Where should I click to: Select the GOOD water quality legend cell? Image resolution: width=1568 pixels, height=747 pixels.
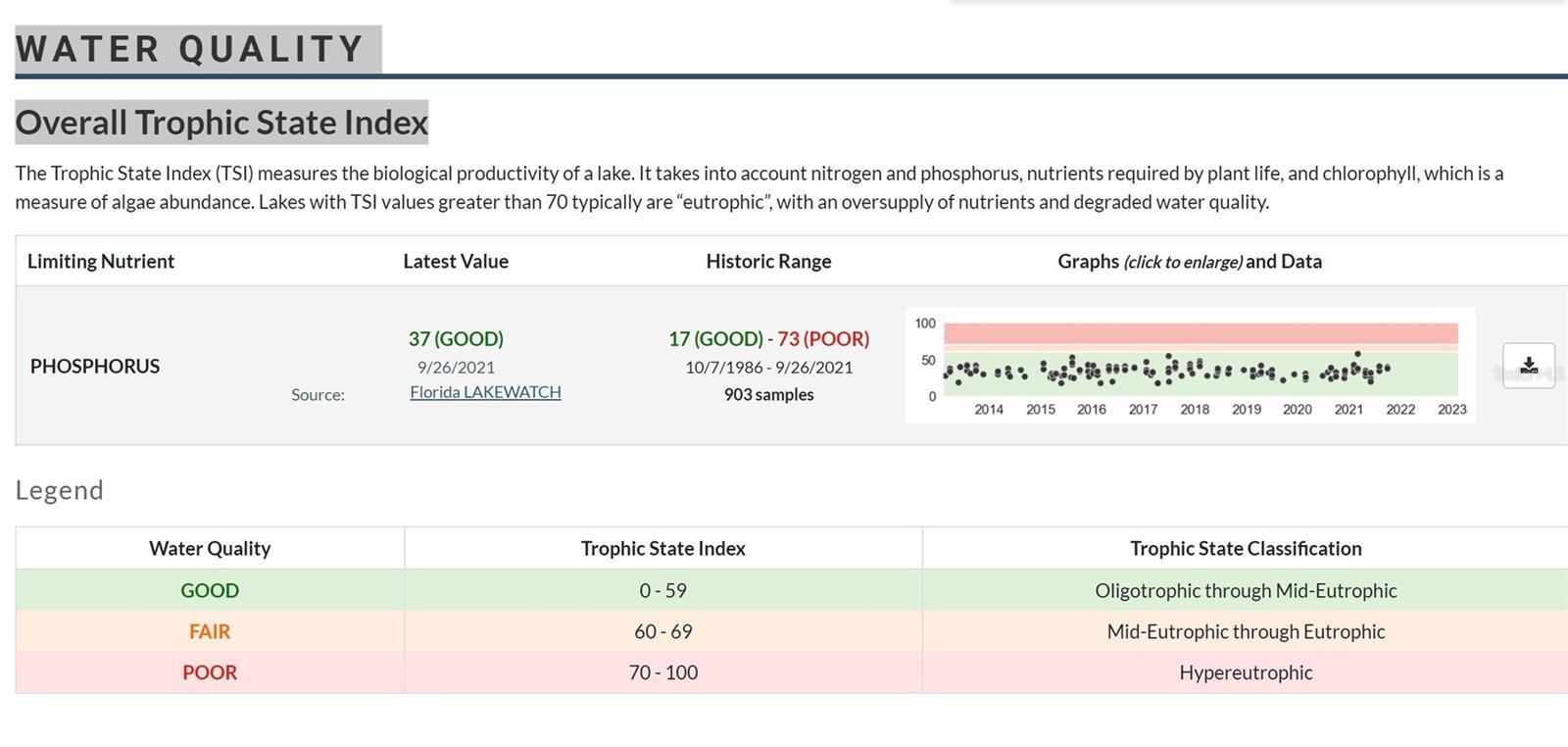[210, 591]
